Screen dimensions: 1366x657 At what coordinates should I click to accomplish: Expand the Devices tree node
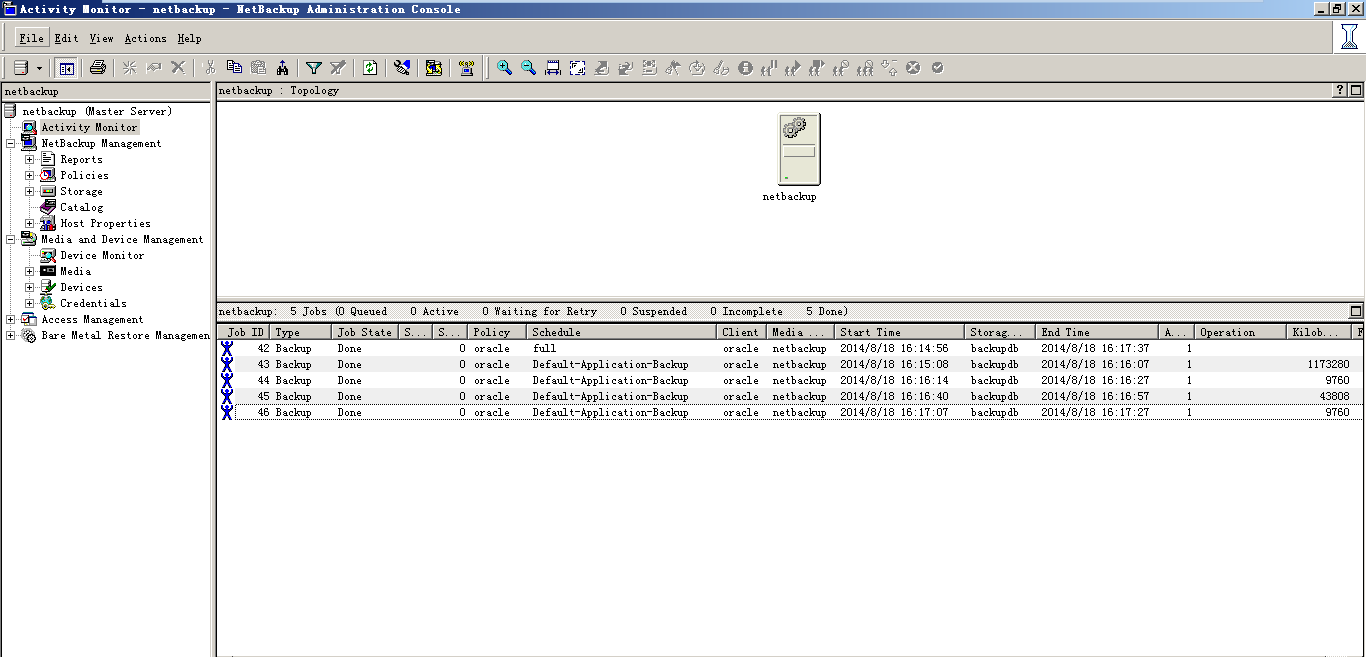[x=30, y=287]
